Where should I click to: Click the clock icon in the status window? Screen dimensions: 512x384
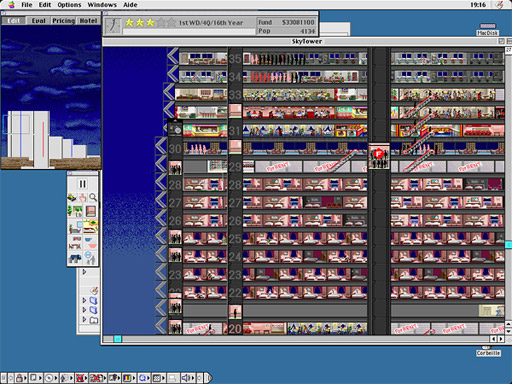click(x=113, y=26)
